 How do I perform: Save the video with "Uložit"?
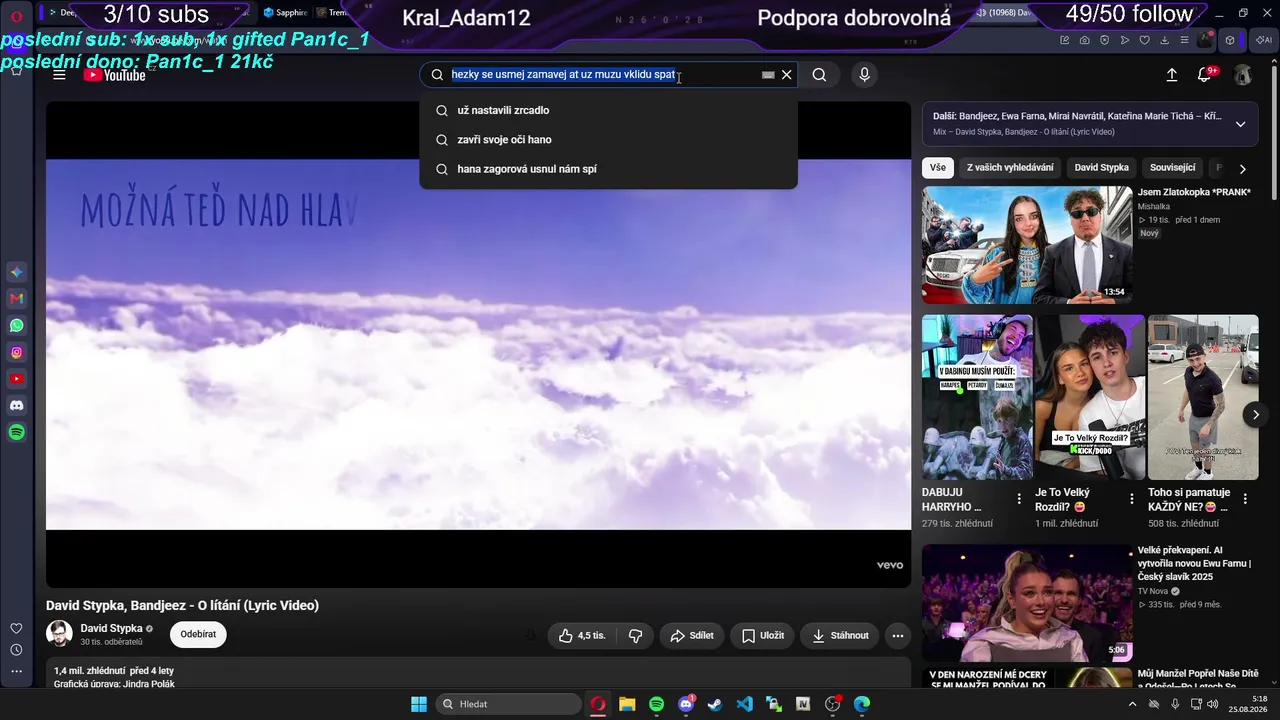pyautogui.click(x=763, y=635)
